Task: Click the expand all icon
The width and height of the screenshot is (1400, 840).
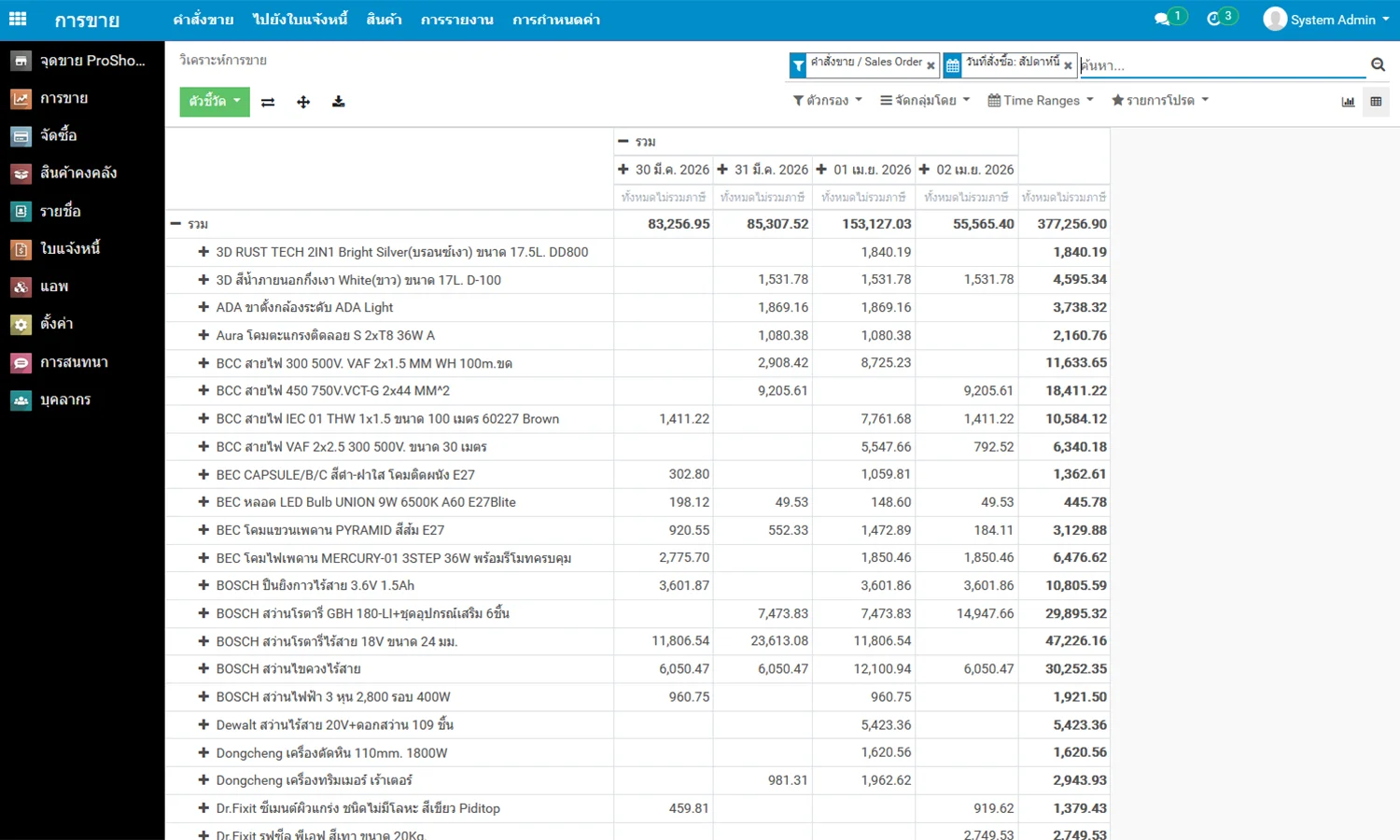Action: tap(303, 102)
